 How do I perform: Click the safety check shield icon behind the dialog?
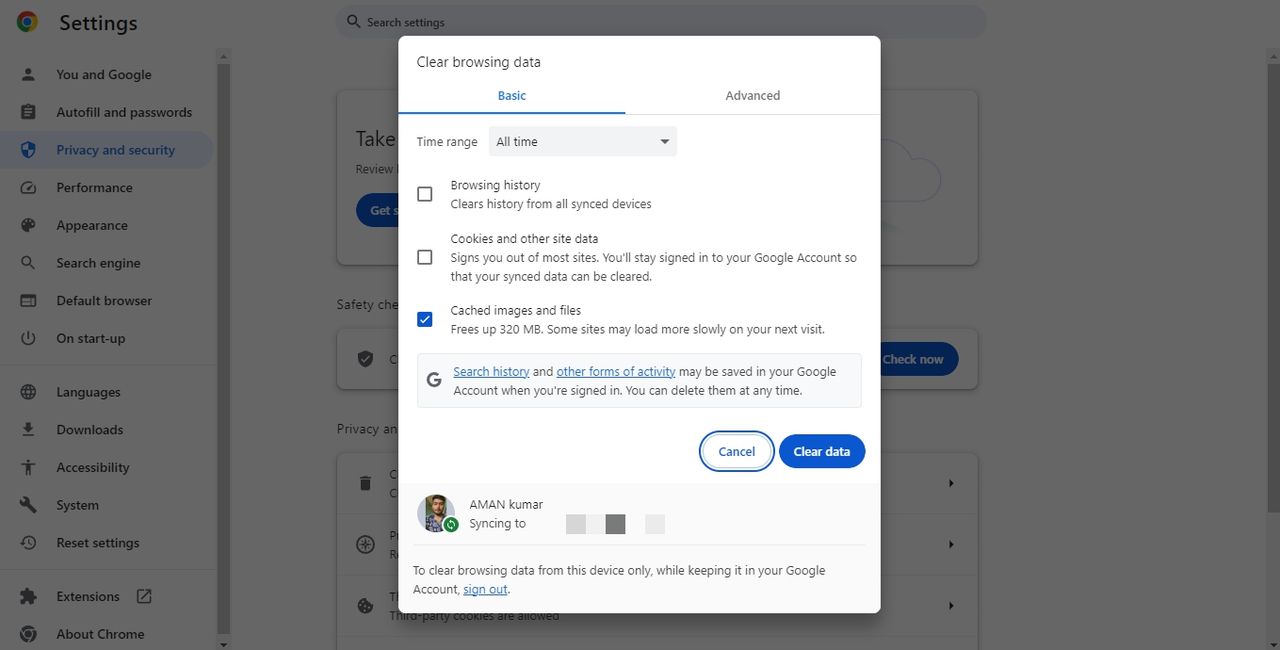(366, 358)
